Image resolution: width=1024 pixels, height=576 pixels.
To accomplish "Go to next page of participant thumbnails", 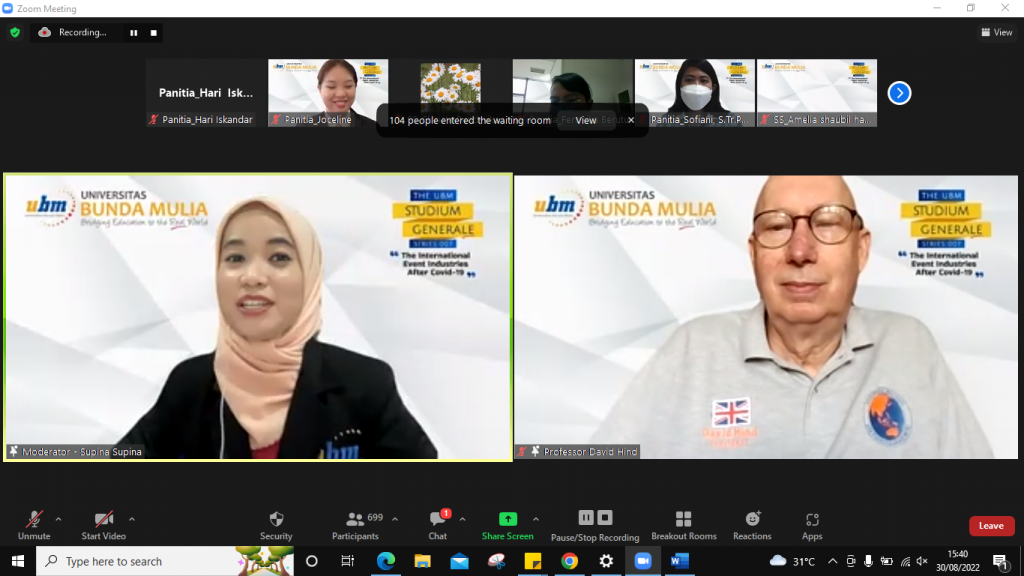I will click(x=899, y=93).
